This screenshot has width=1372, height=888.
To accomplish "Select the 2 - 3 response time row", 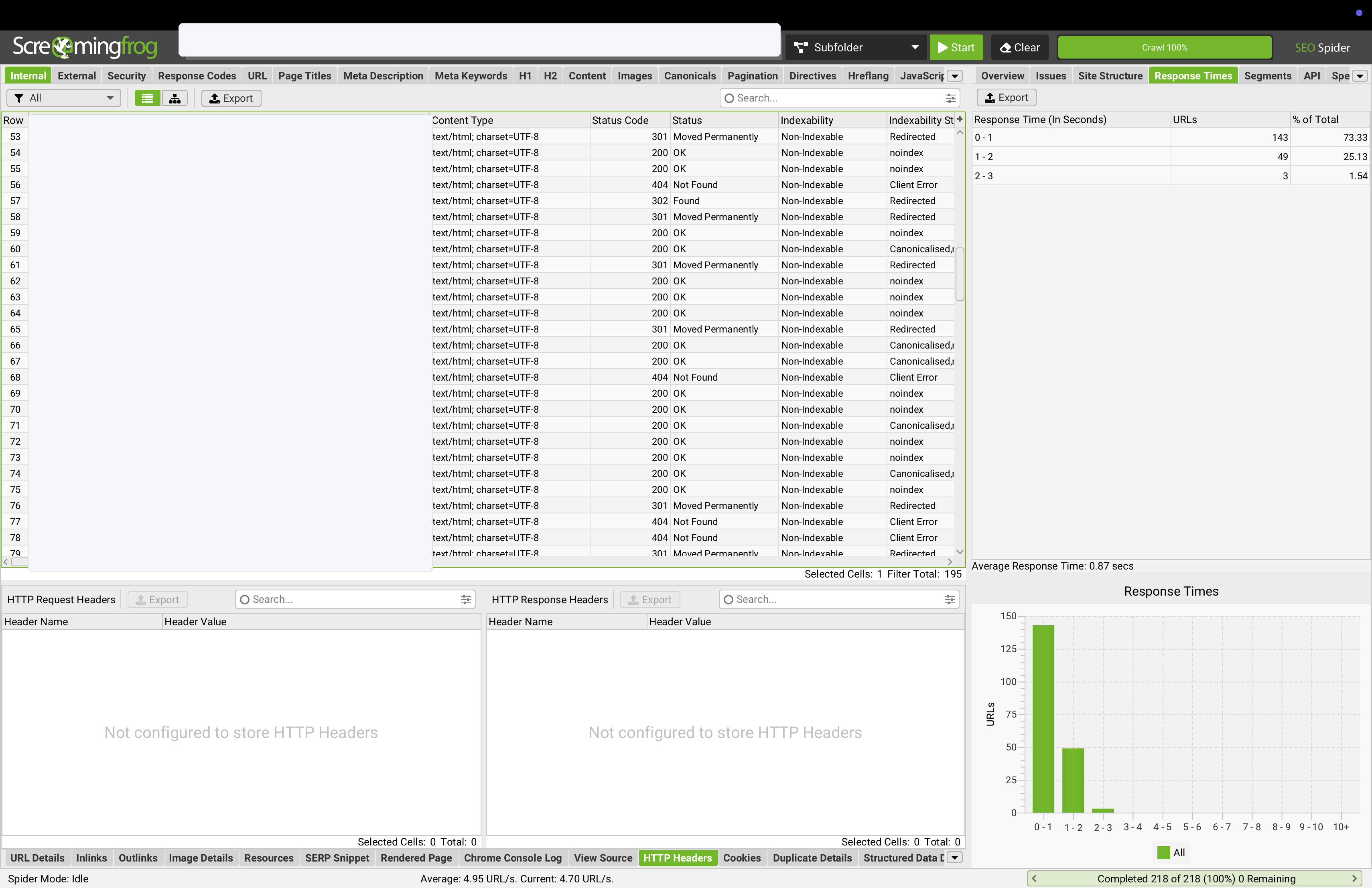I will 1170,176.
